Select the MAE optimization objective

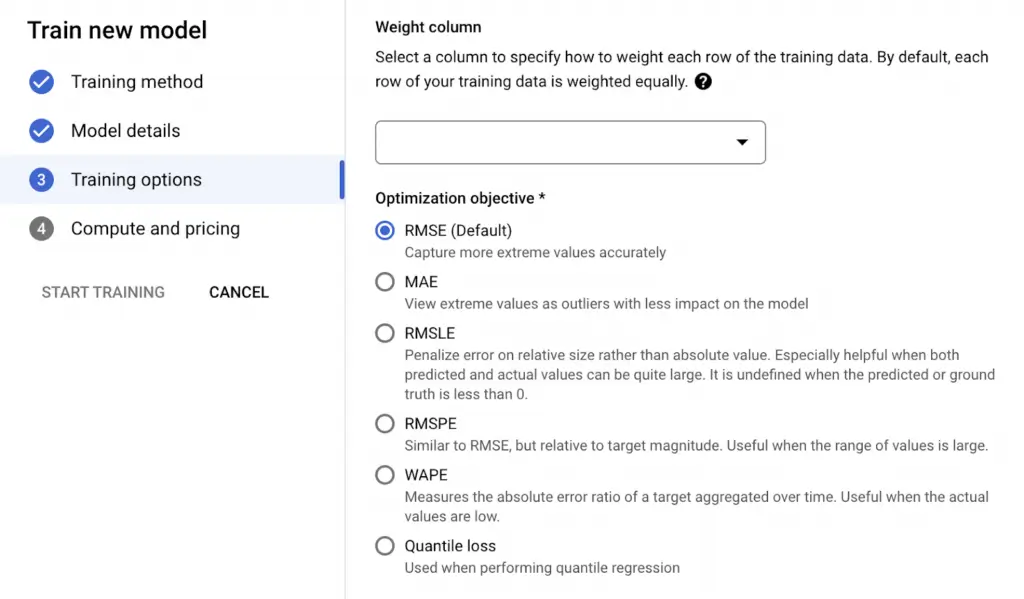(385, 282)
